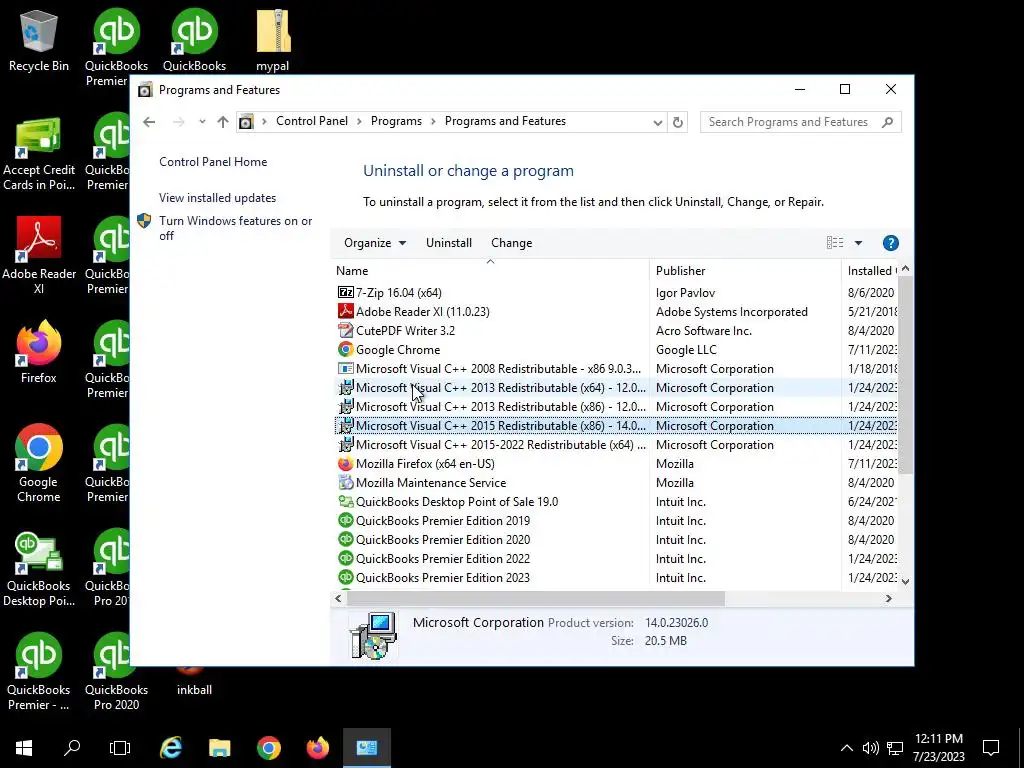The image size is (1024, 768).
Task: Select QuickBooks Premier Edition 2019 icon
Action: pyautogui.click(x=345, y=520)
